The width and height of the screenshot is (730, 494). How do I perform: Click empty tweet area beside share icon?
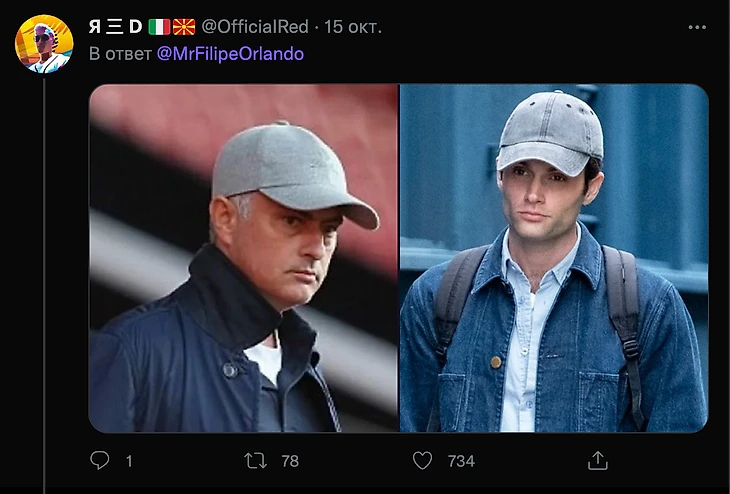[660, 460]
